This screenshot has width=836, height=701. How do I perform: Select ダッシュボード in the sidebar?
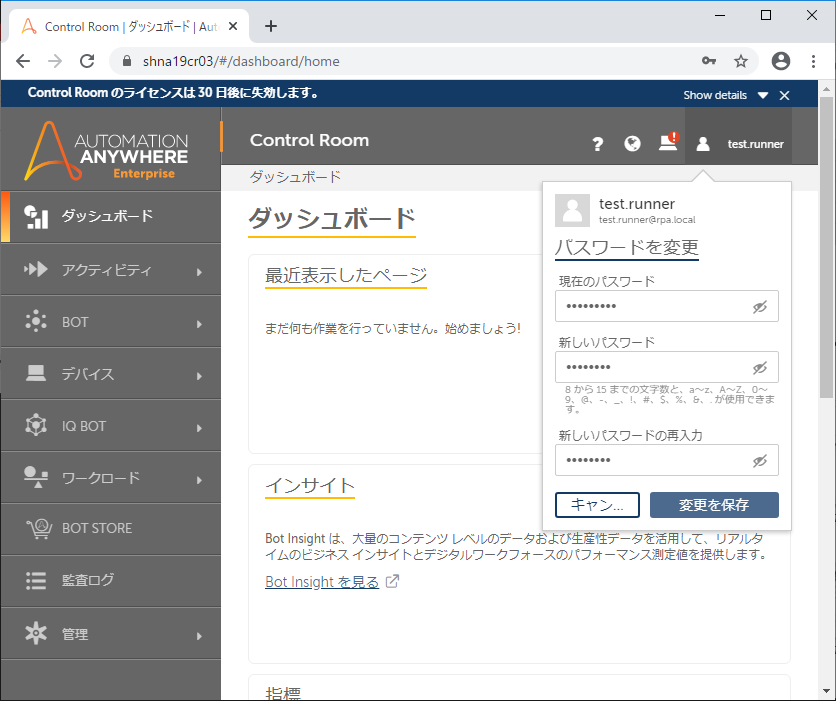click(x=111, y=217)
